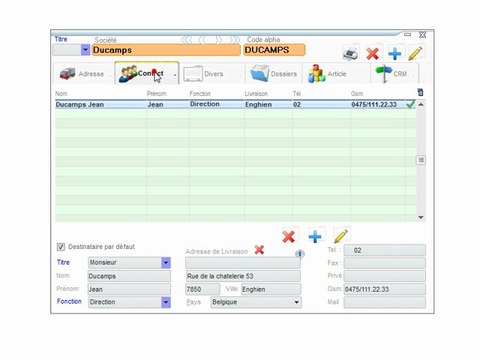Click the empty Mail field
Viewport: 480px width, 360px height.
click(385, 302)
